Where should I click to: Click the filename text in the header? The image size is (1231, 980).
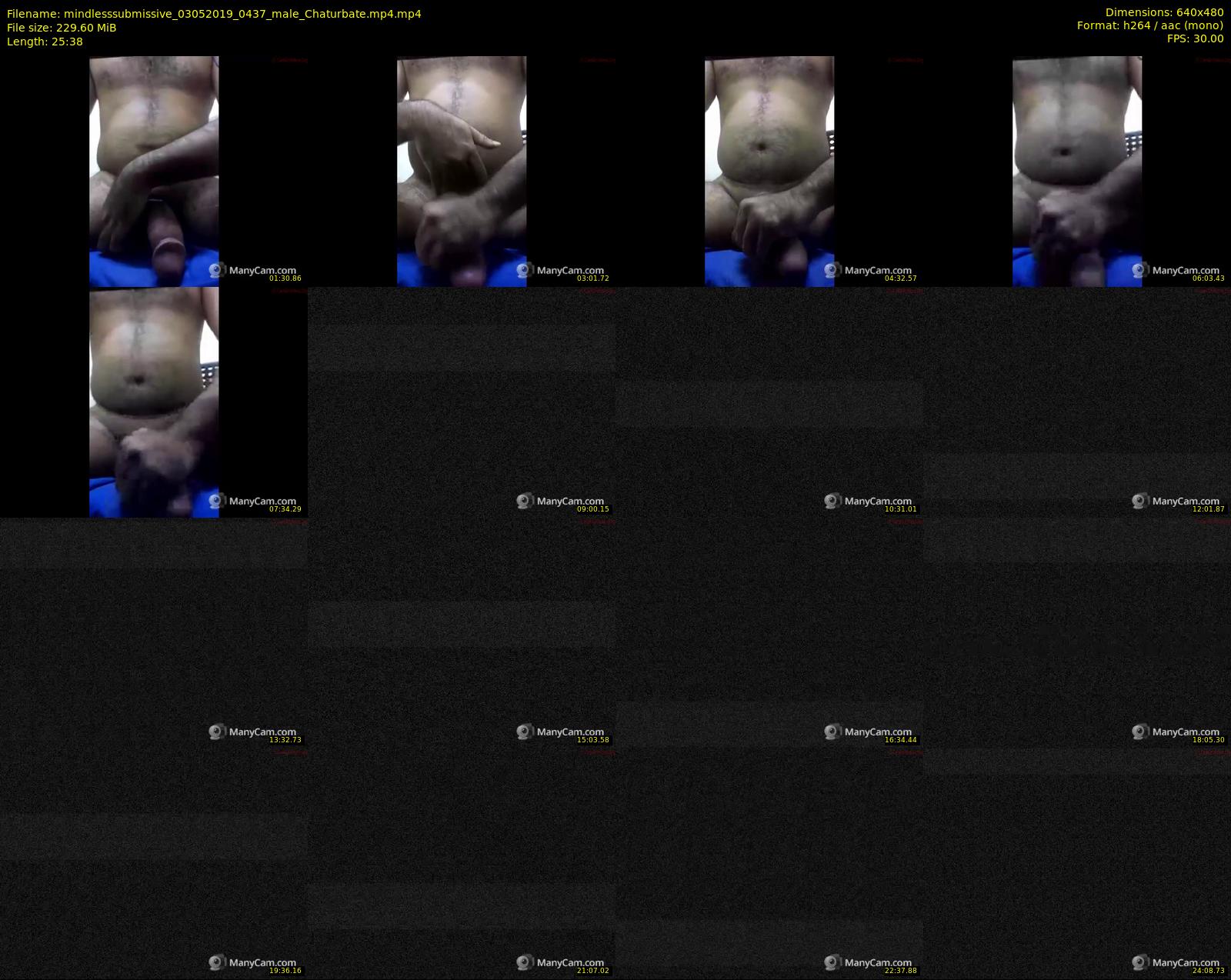(x=214, y=14)
